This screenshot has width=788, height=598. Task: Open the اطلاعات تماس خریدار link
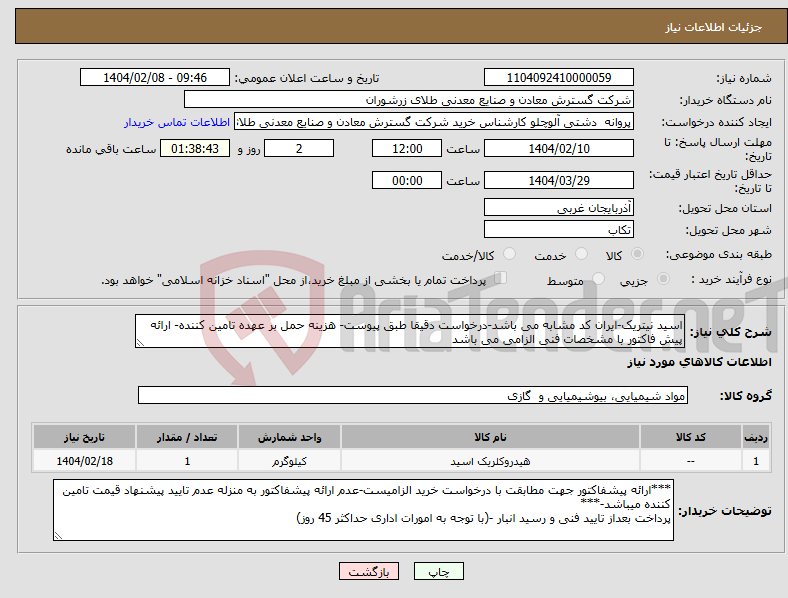177,122
